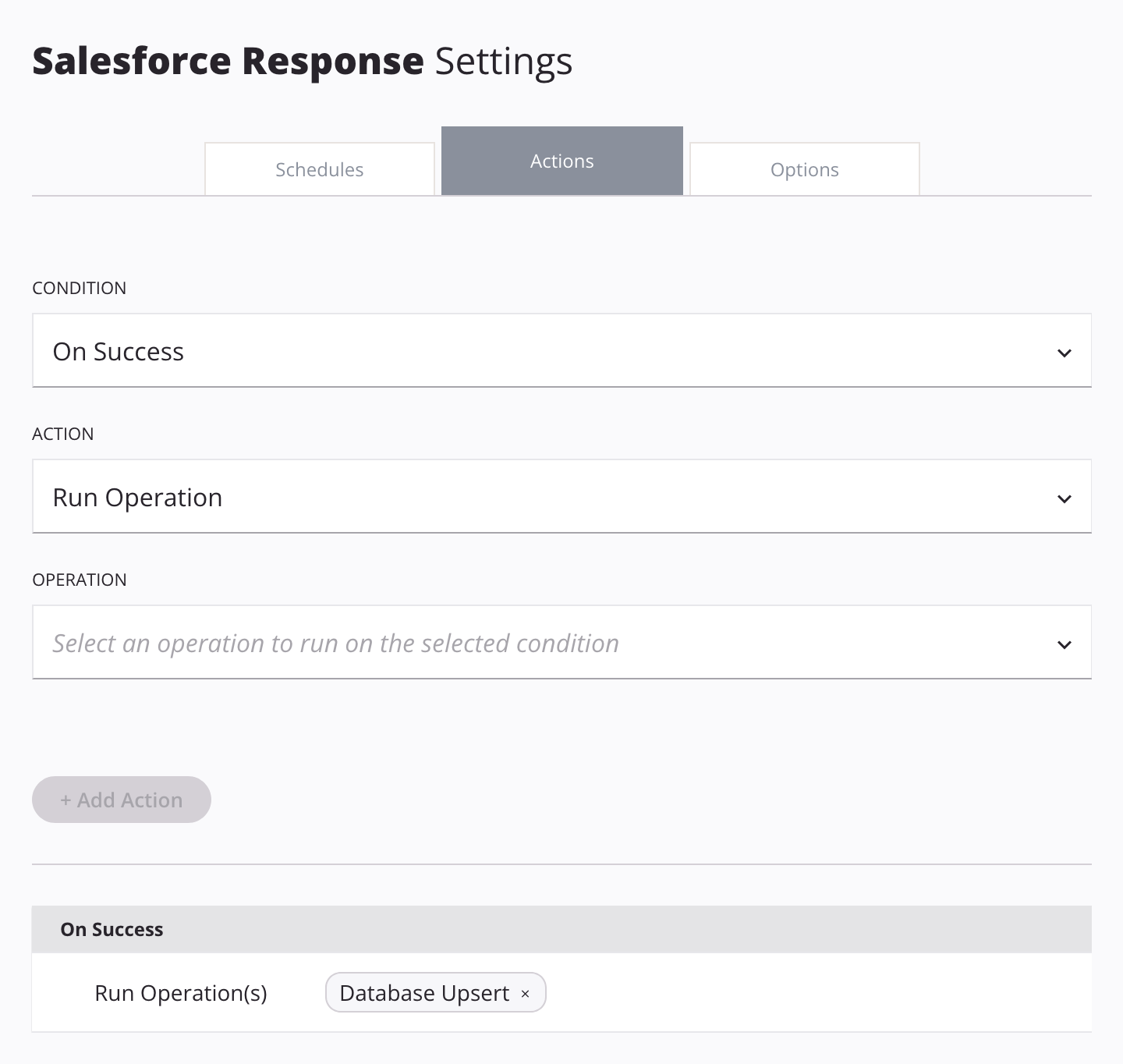Screen dimensions: 1123x1064
Task: Select the Database Upsert chip label
Action: 423,993
